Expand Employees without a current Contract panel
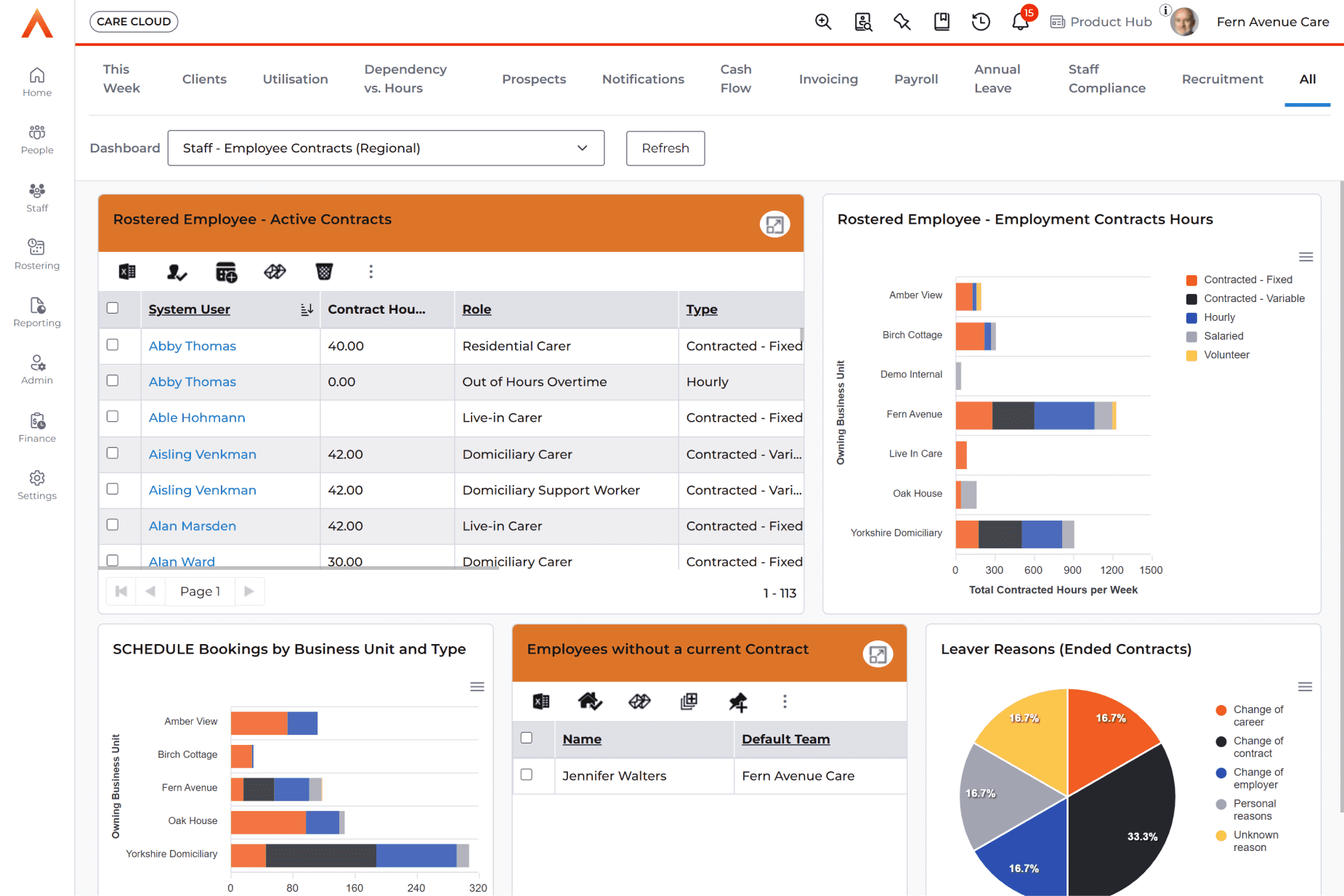The height and width of the screenshot is (896, 1344). (878, 654)
